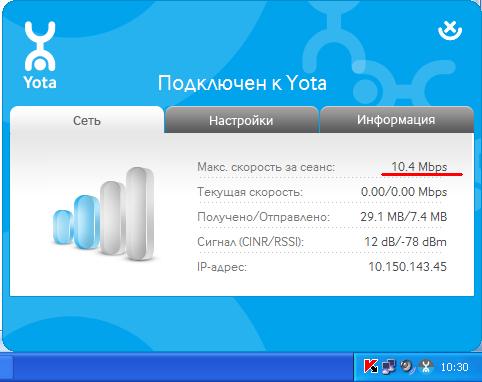Click the Yota logo in top-left corner
Image resolution: width=482 pixels, height=382 pixels.
coord(40,55)
